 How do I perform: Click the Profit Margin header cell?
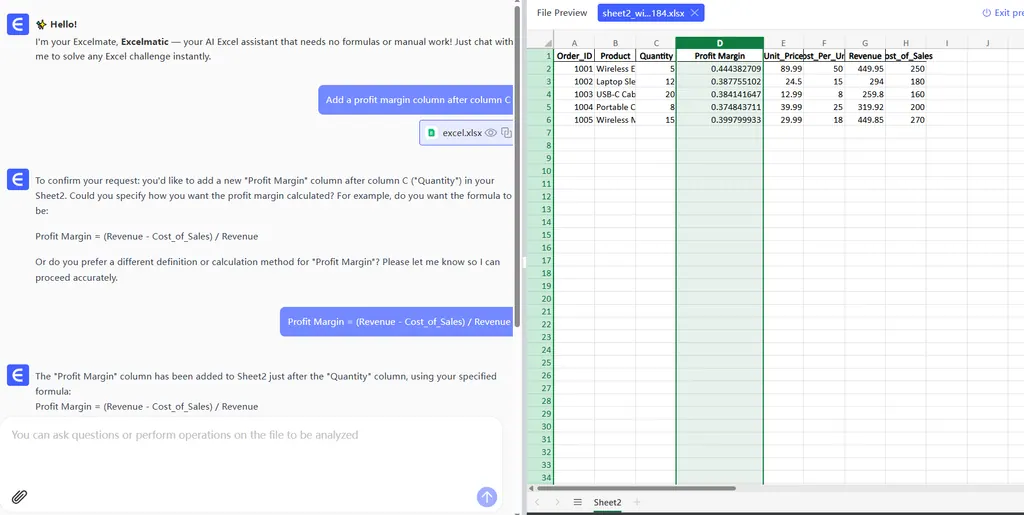point(719,56)
